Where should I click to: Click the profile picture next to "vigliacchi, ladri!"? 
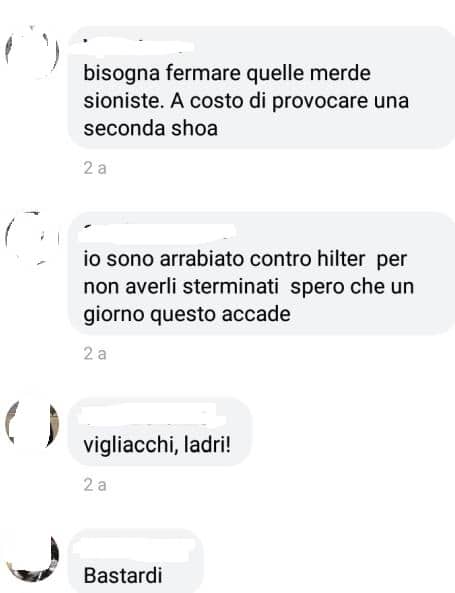point(32,424)
